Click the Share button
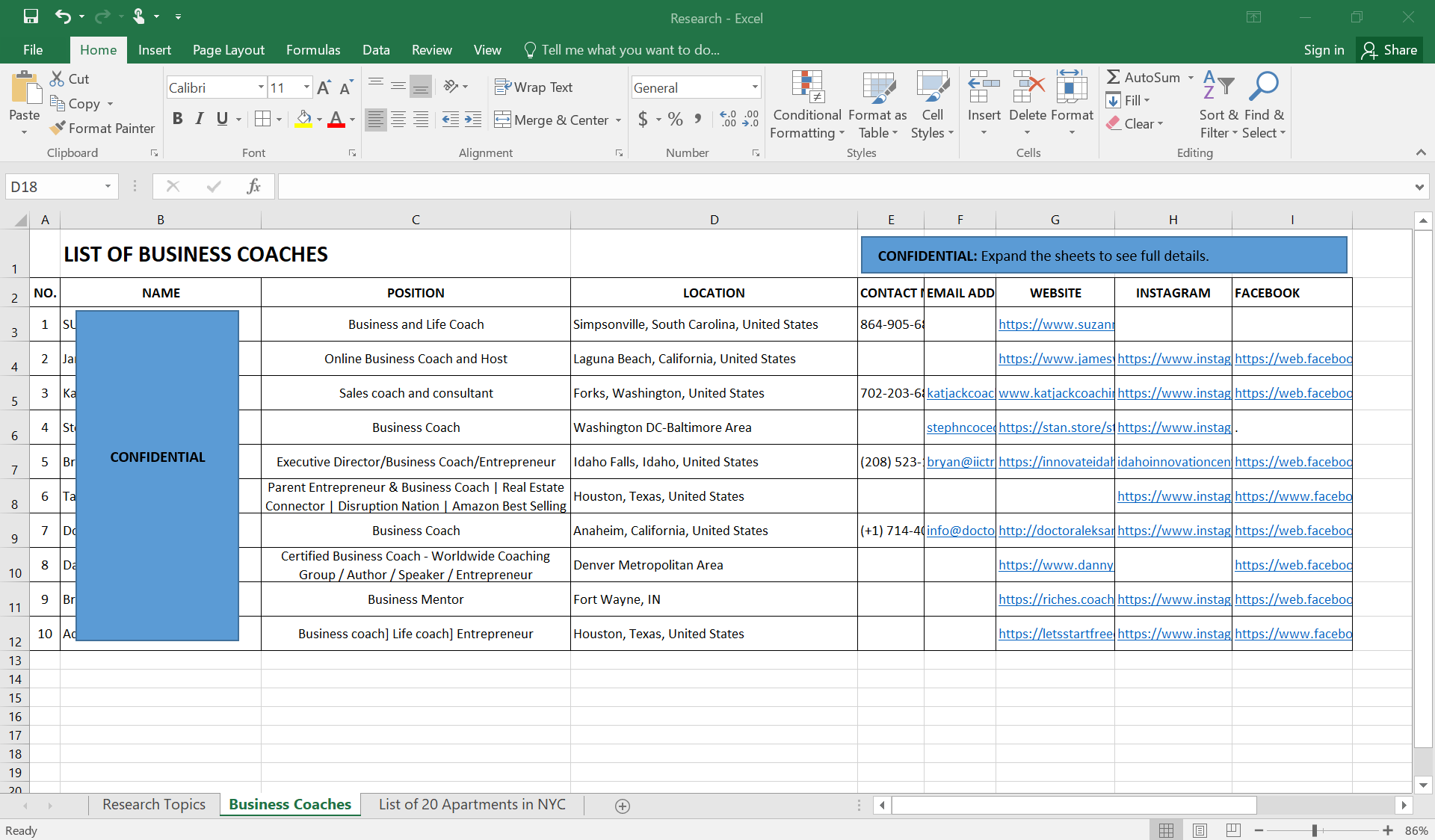This screenshot has width=1435, height=840. (x=1390, y=50)
